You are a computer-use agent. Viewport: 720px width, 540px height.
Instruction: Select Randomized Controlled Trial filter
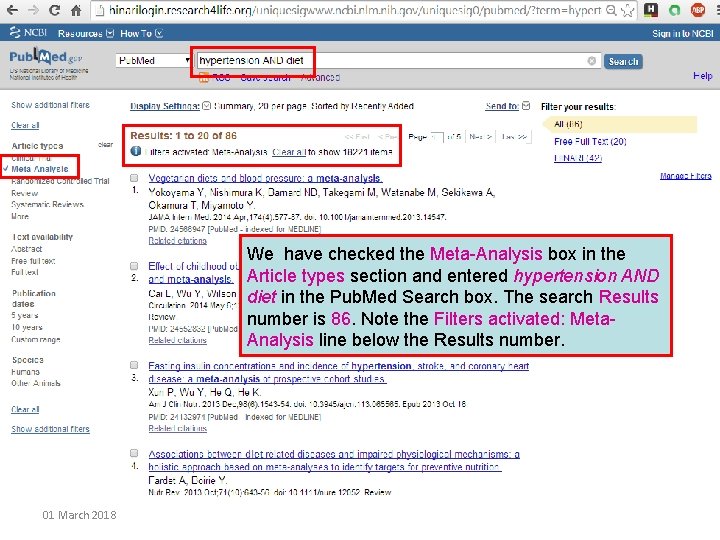(60, 181)
